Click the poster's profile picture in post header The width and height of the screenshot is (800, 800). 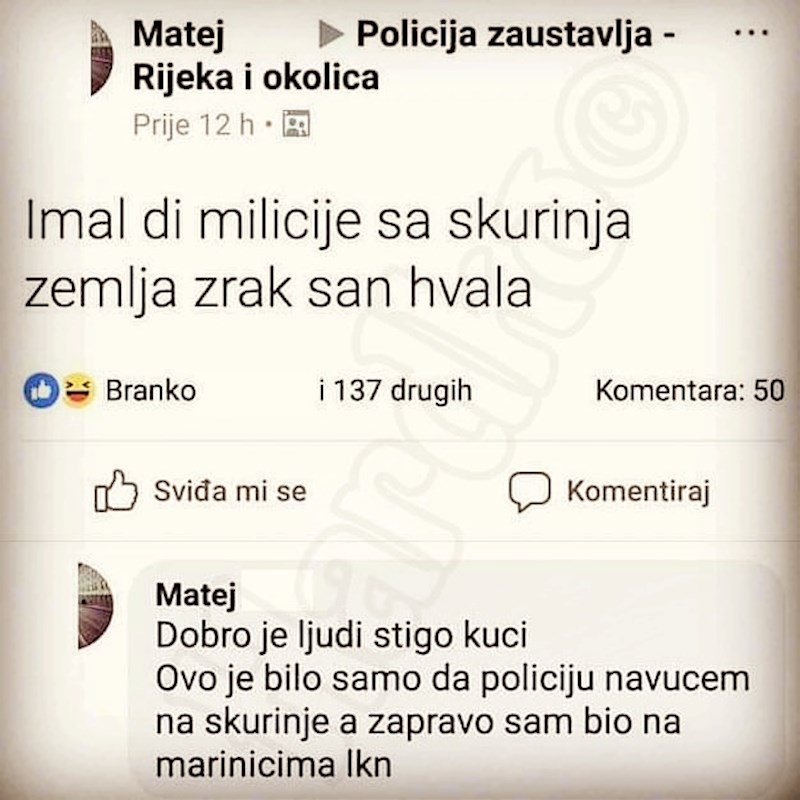[101, 58]
